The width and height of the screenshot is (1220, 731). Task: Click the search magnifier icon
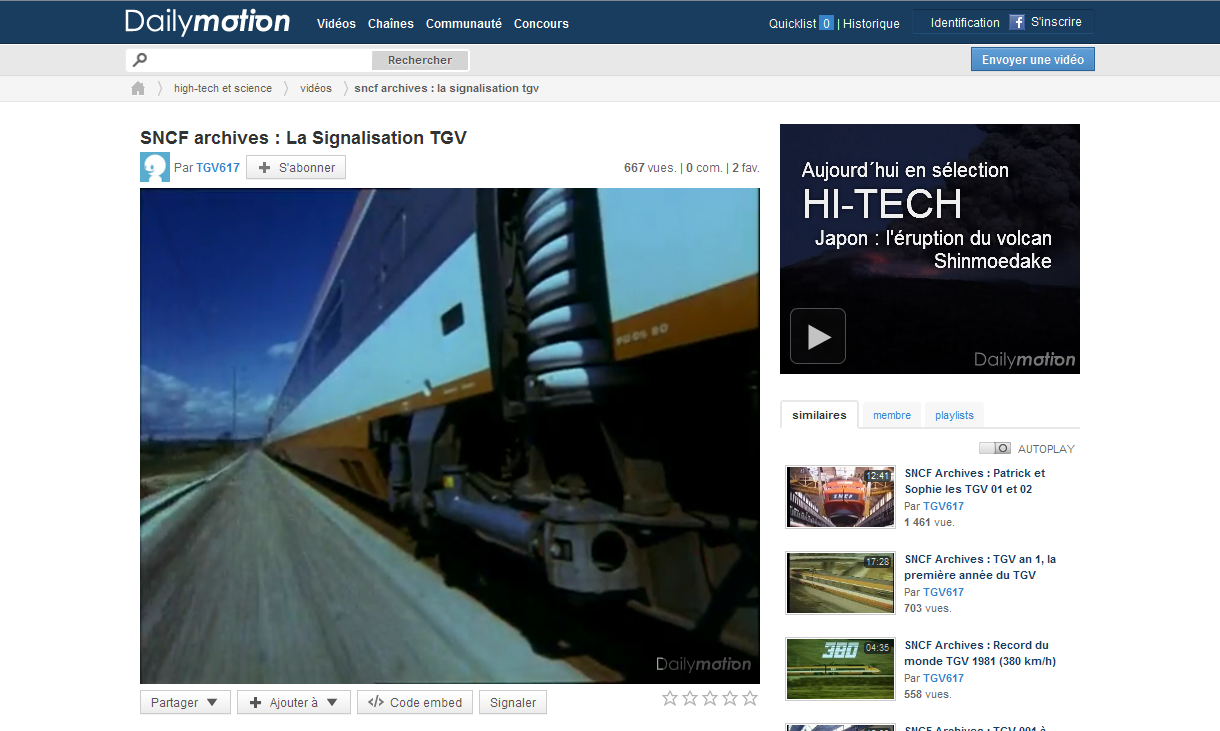[140, 60]
